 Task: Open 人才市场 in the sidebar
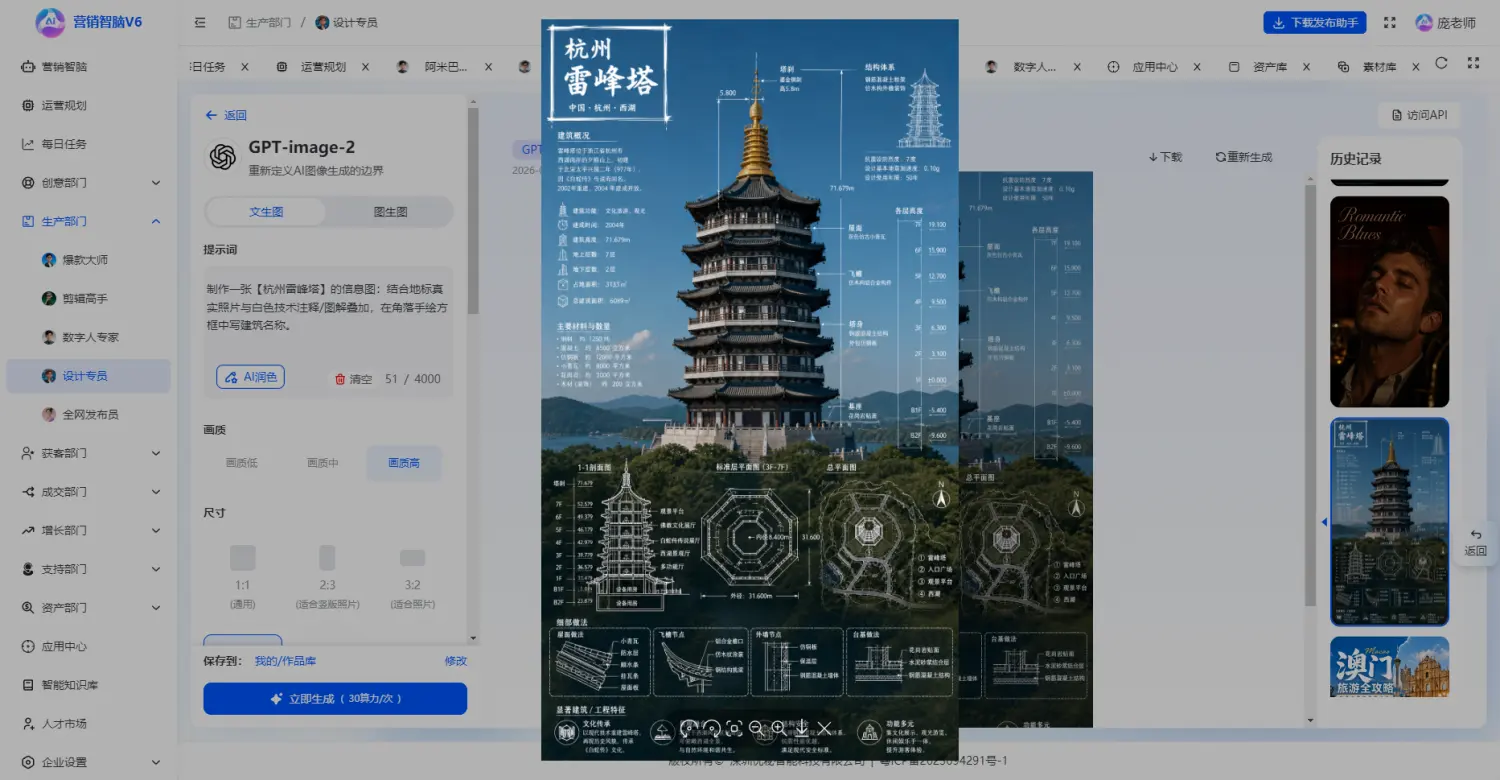(x=88, y=723)
